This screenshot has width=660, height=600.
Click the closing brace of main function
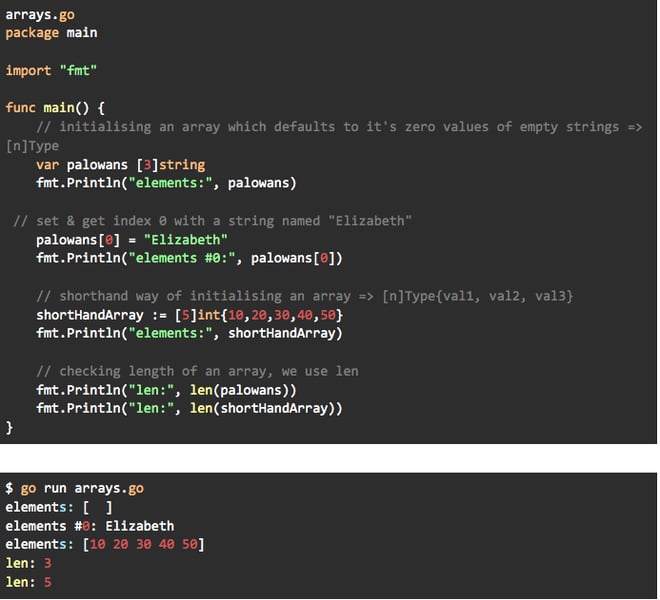(x=10, y=427)
